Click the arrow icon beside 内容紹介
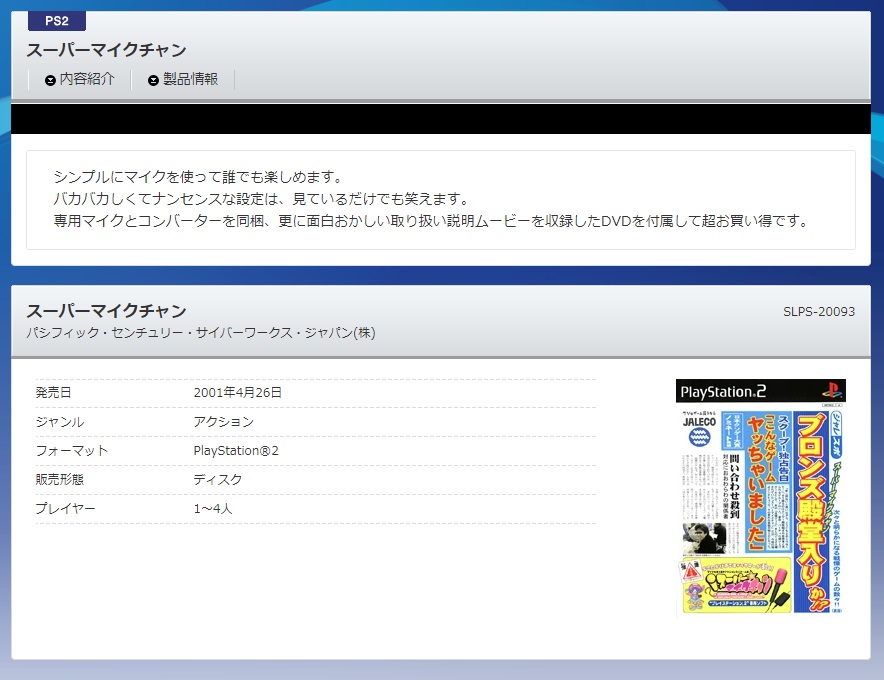Screen dimensions: 884x680 [x=50, y=81]
